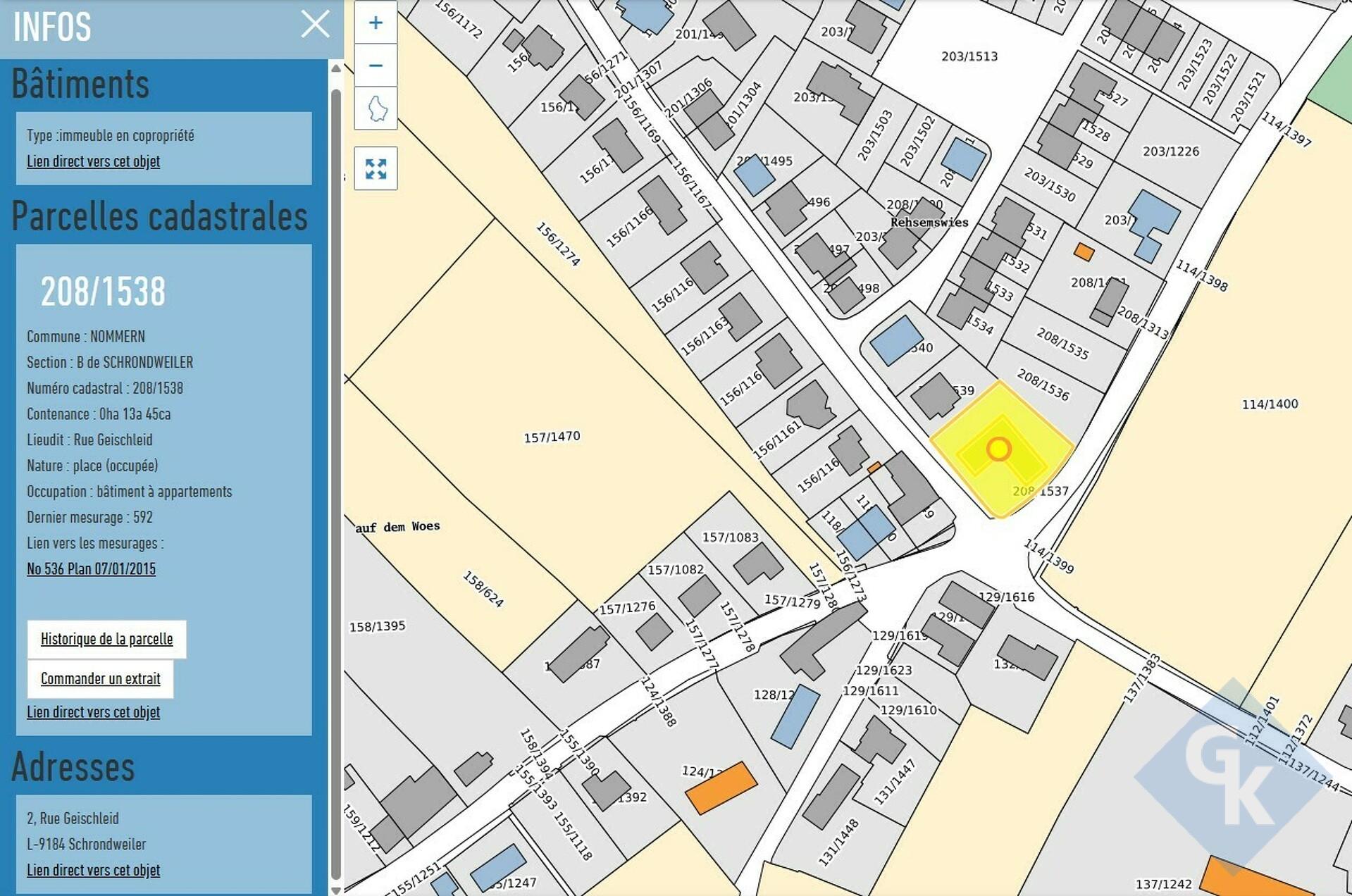The width and height of the screenshot is (1352, 896).
Task: Click parcel label 156/1274
Action: [558, 244]
